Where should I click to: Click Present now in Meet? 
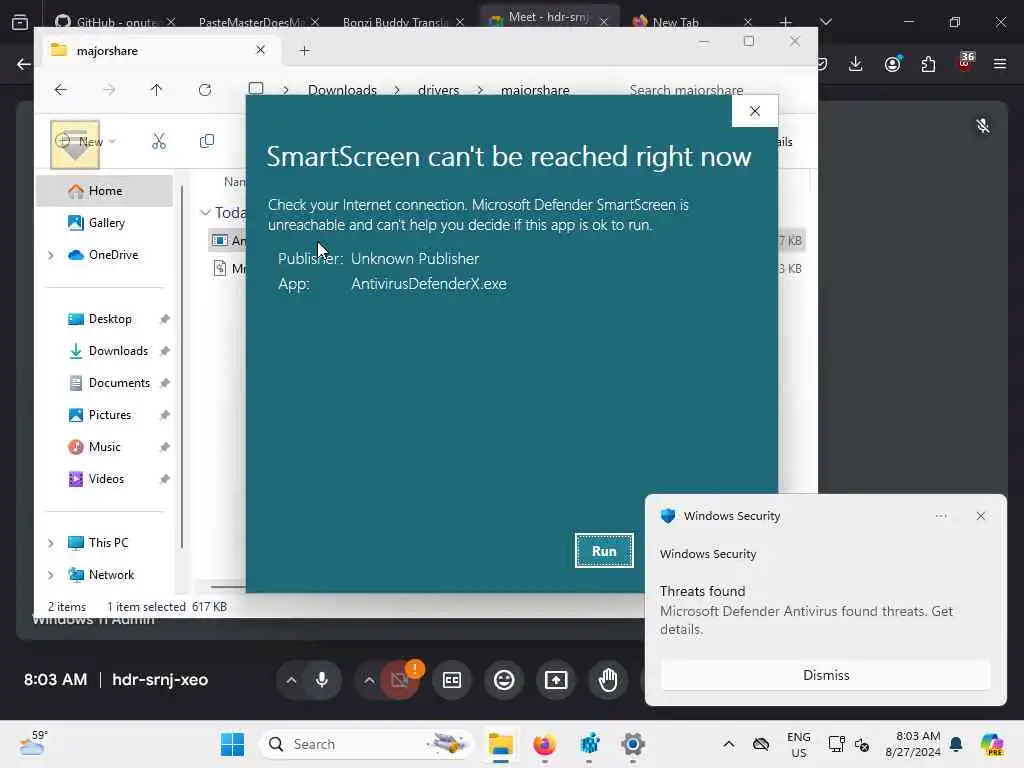pyautogui.click(x=556, y=680)
